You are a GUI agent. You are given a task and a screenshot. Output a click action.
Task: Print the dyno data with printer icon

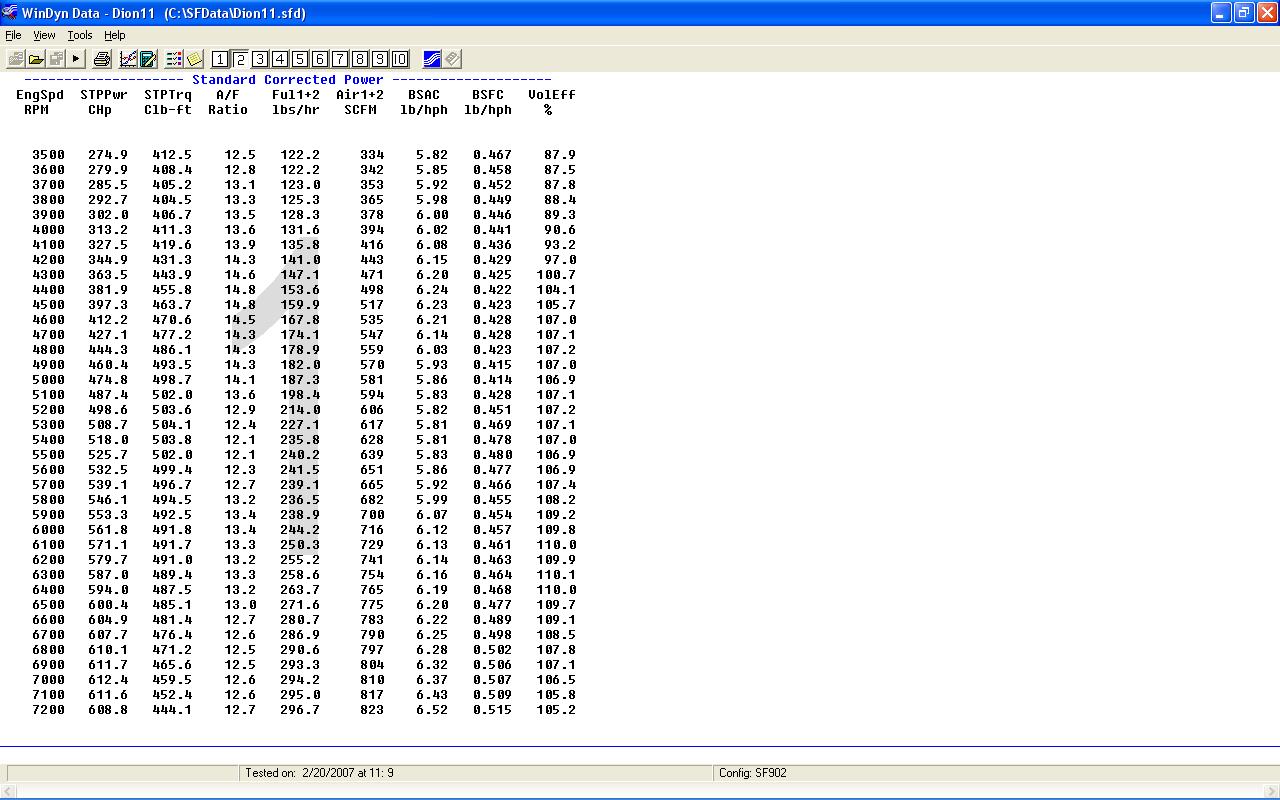101,59
